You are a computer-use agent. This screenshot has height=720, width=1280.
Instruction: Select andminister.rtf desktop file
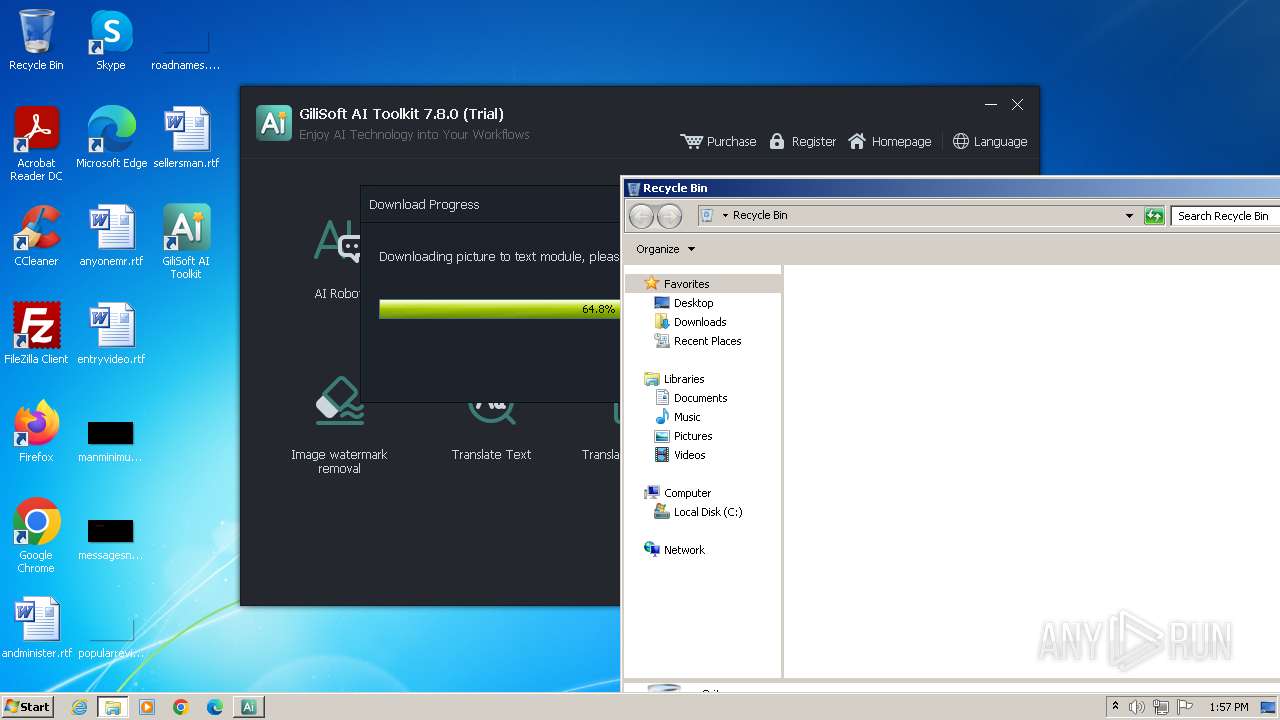click(36, 629)
